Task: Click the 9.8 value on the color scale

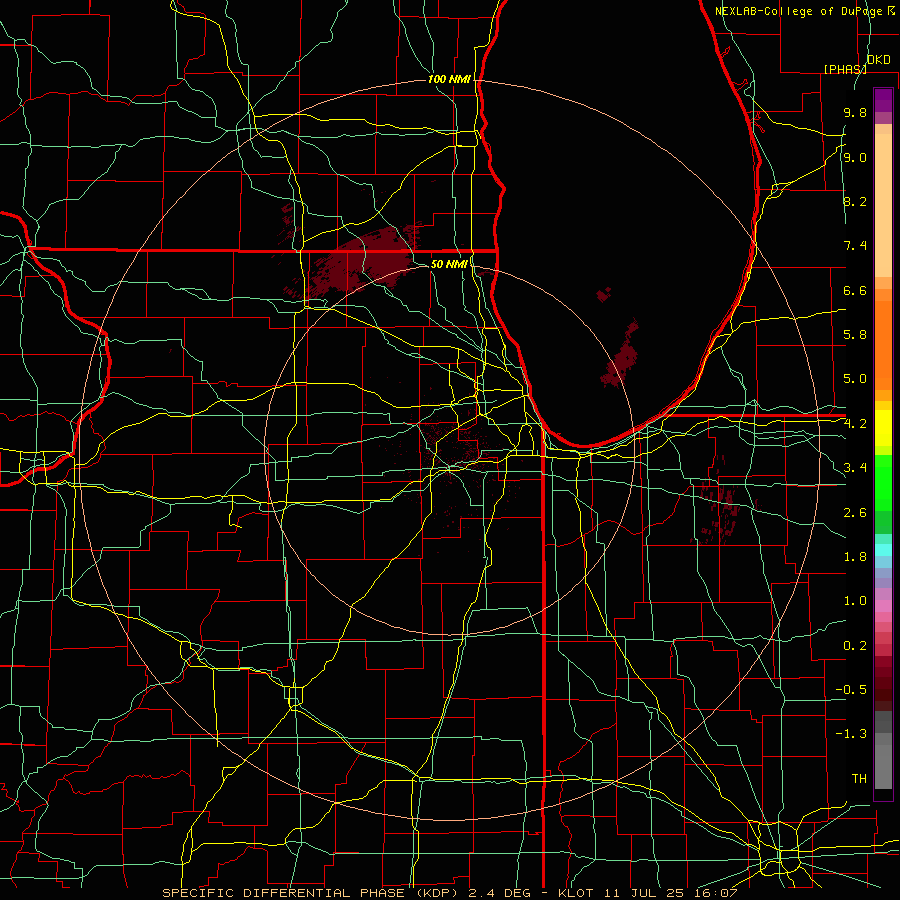Action: click(x=855, y=112)
